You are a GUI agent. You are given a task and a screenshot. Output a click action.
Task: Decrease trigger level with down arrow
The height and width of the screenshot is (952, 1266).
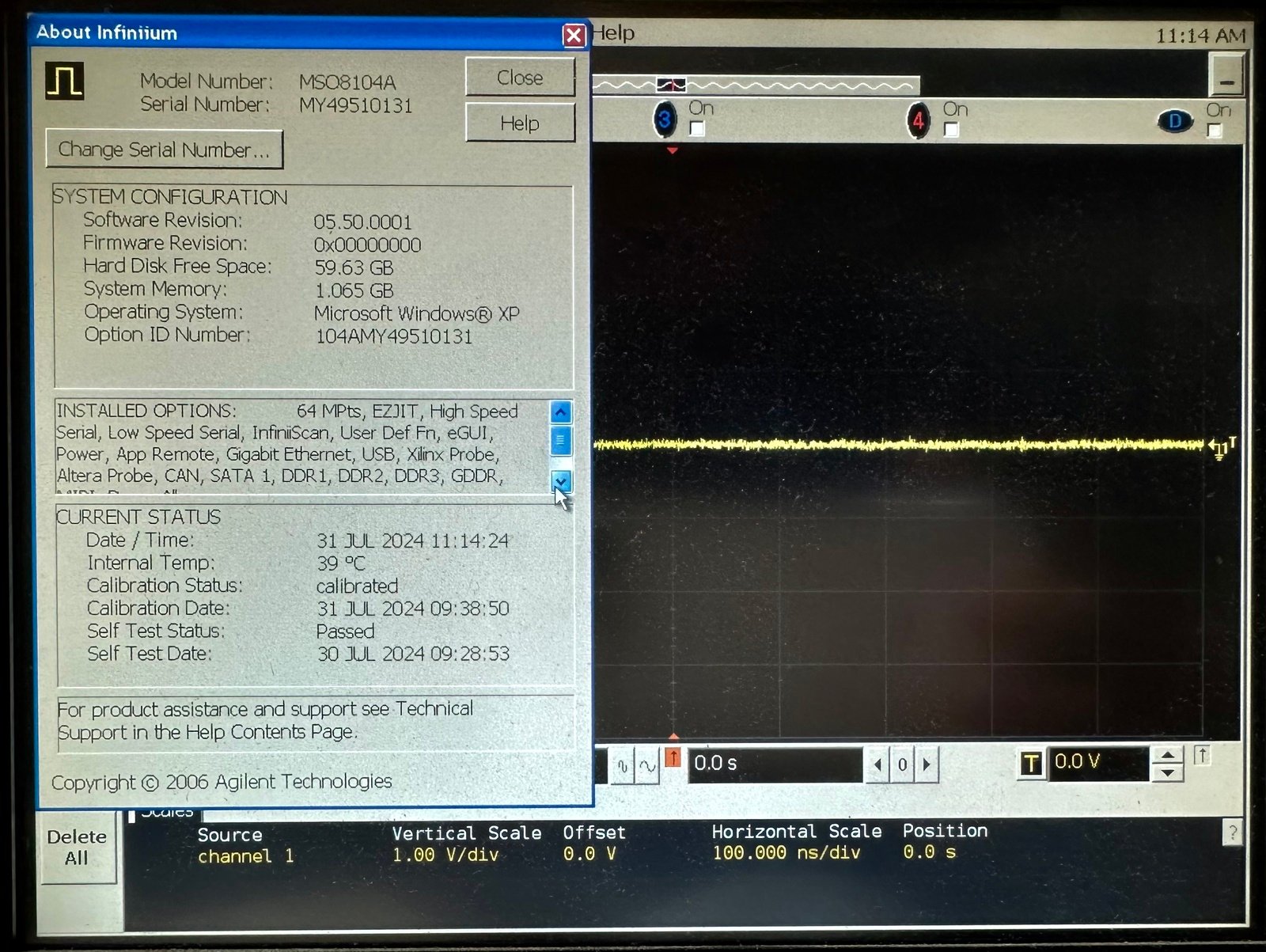coord(1168,773)
